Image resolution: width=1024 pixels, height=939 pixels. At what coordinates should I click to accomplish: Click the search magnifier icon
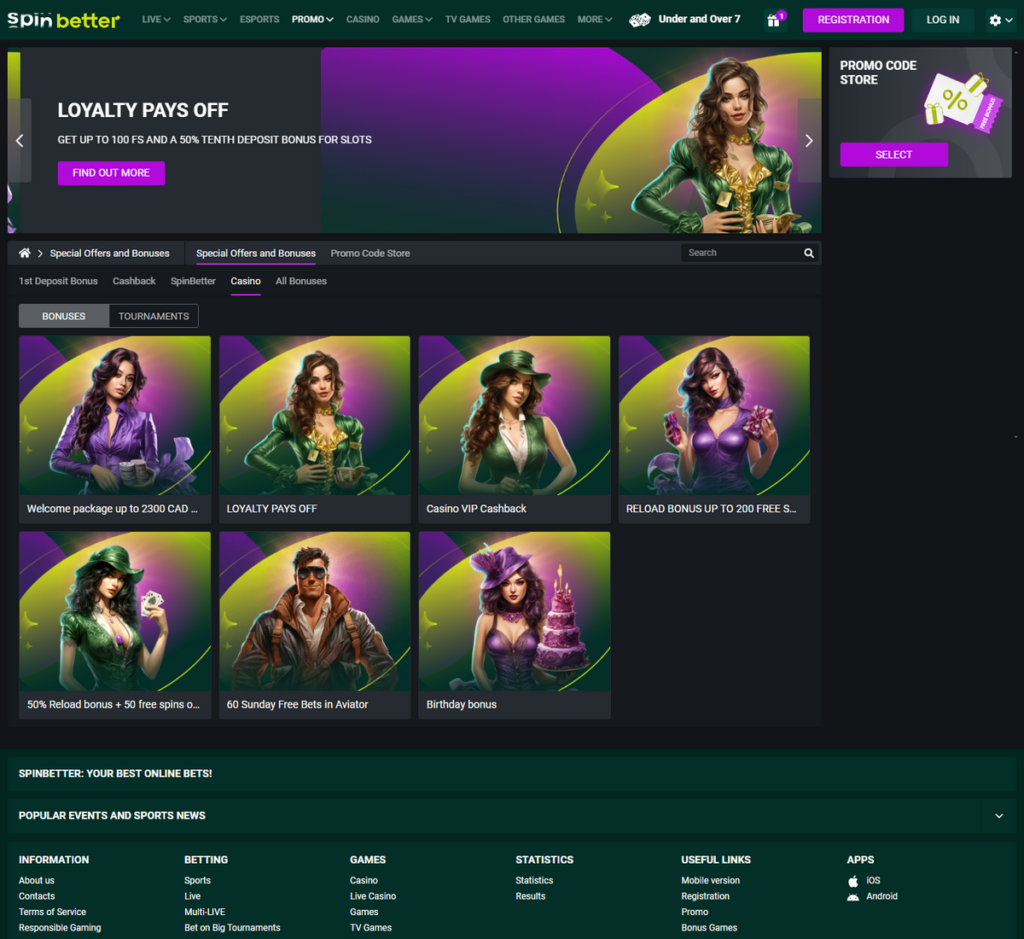(x=808, y=253)
